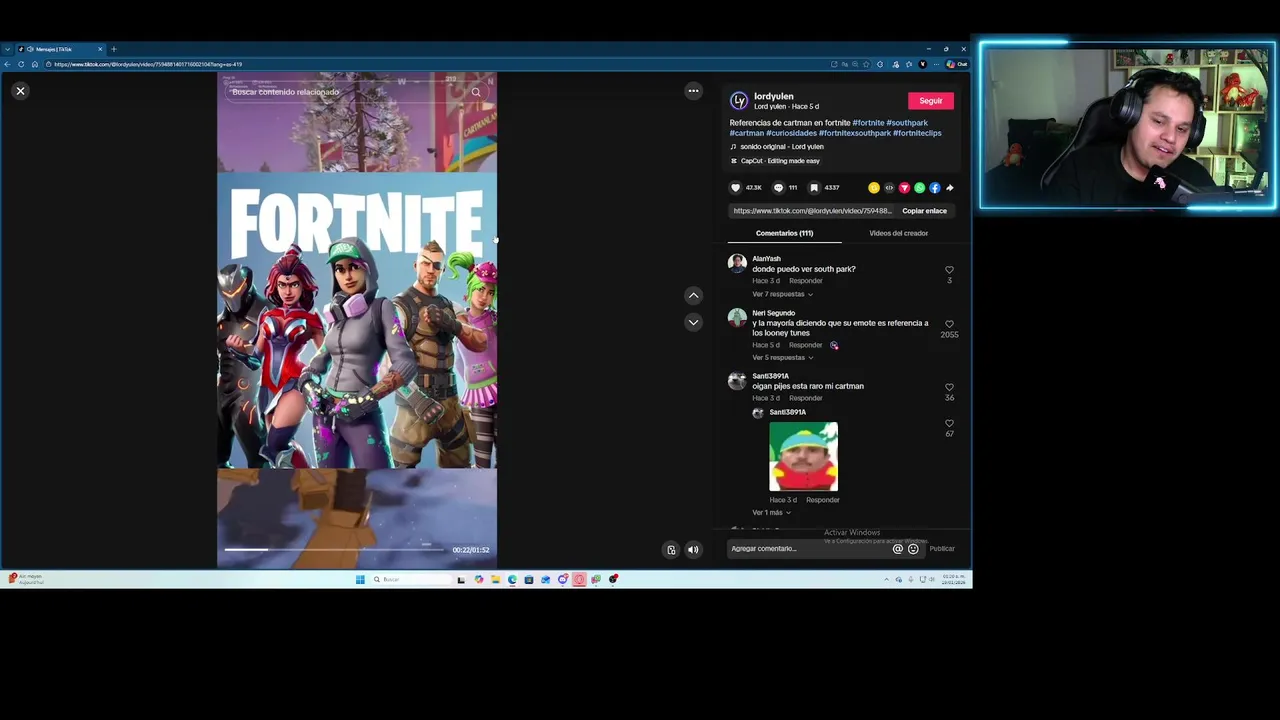The height and width of the screenshot is (720, 1280).
Task: Click Publicar to post comment
Action: point(942,549)
